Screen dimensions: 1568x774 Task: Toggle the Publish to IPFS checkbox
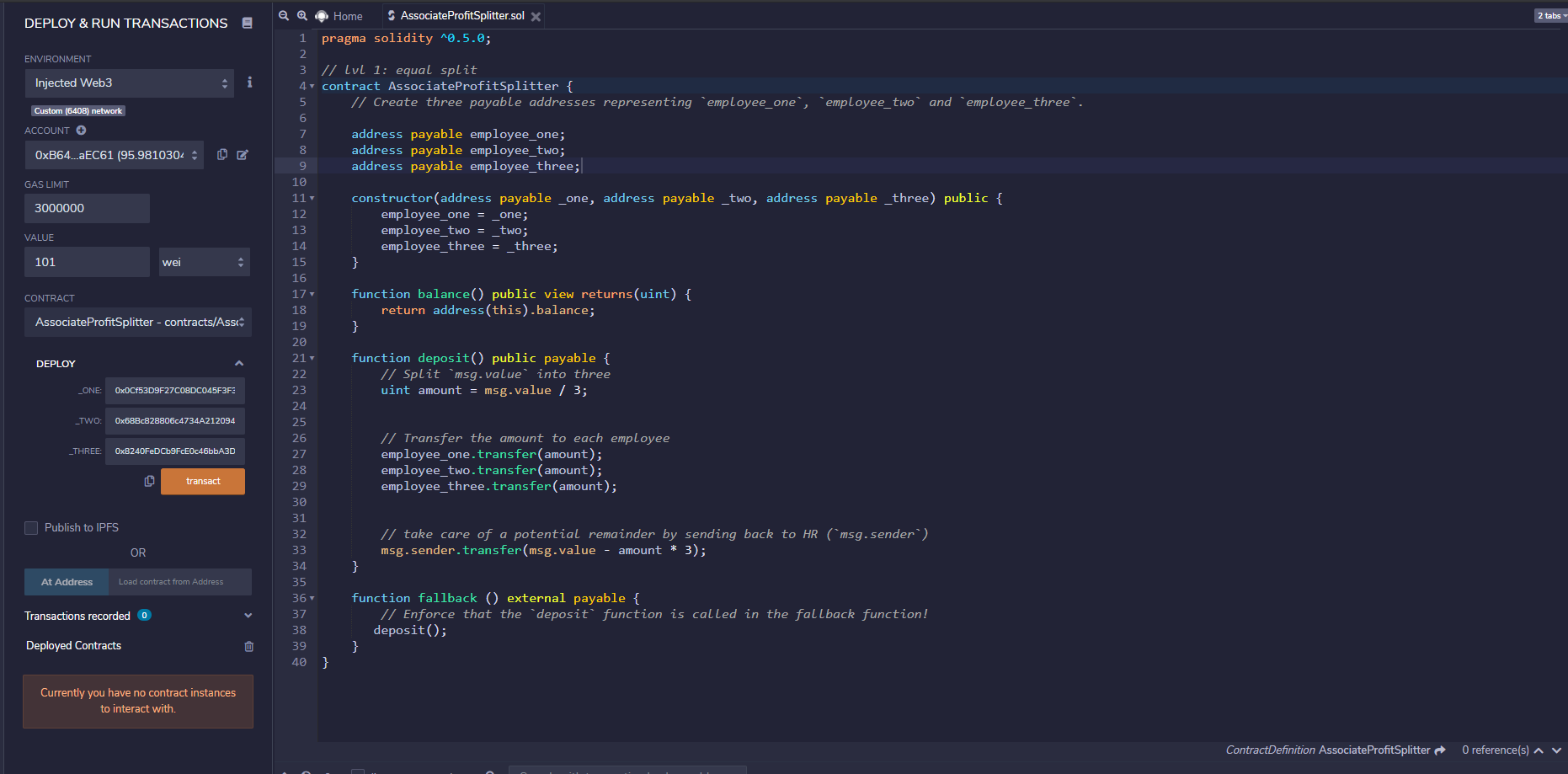[31, 528]
